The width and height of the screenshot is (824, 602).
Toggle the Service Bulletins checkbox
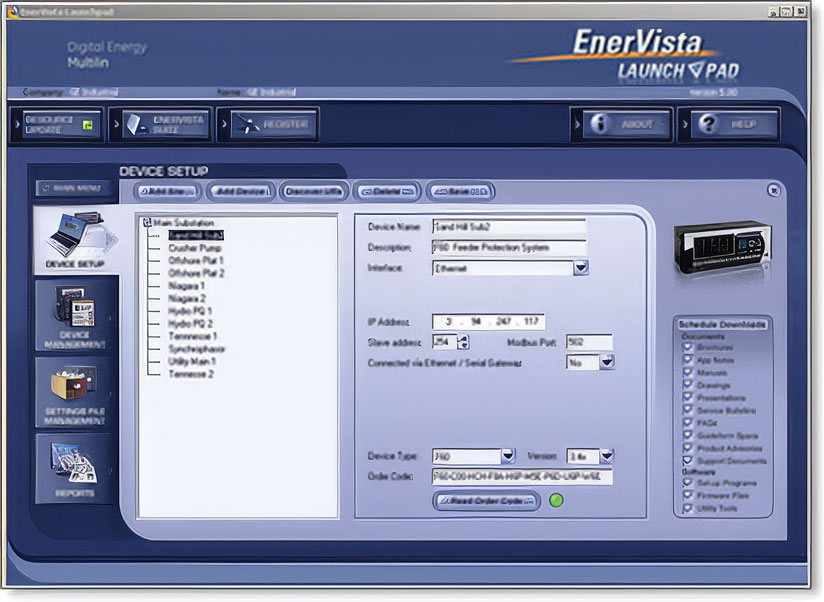coord(687,410)
